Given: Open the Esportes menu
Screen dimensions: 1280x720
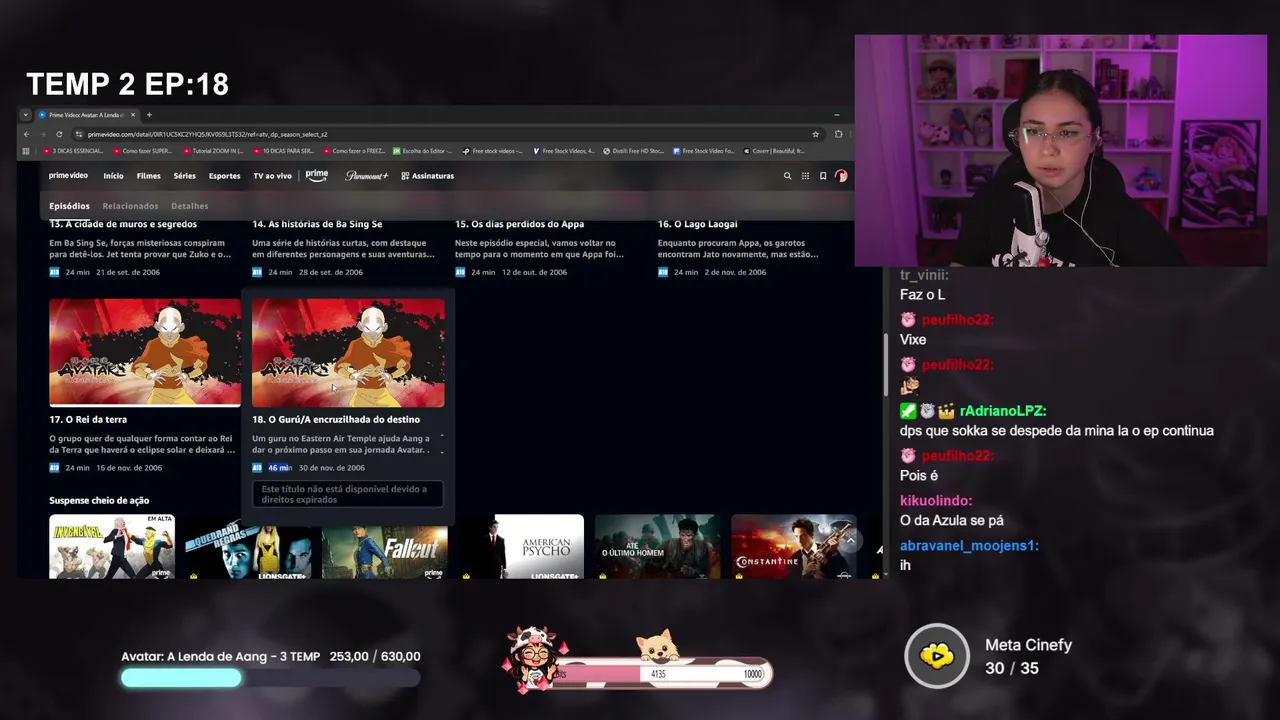Looking at the screenshot, I should click(224, 176).
